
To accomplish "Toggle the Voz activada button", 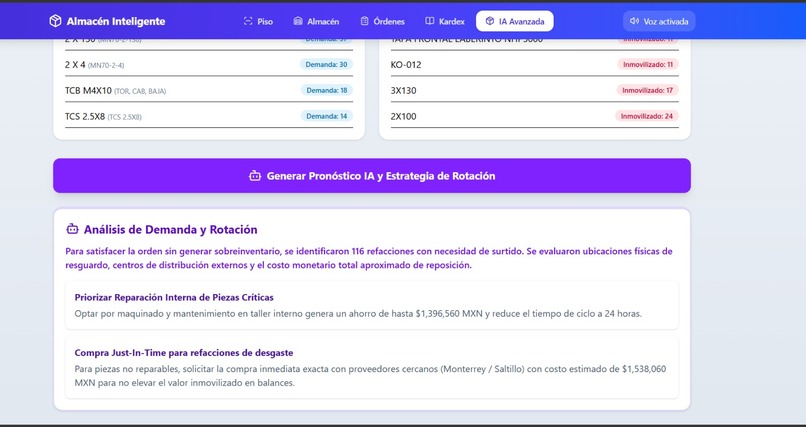I will 659,21.
